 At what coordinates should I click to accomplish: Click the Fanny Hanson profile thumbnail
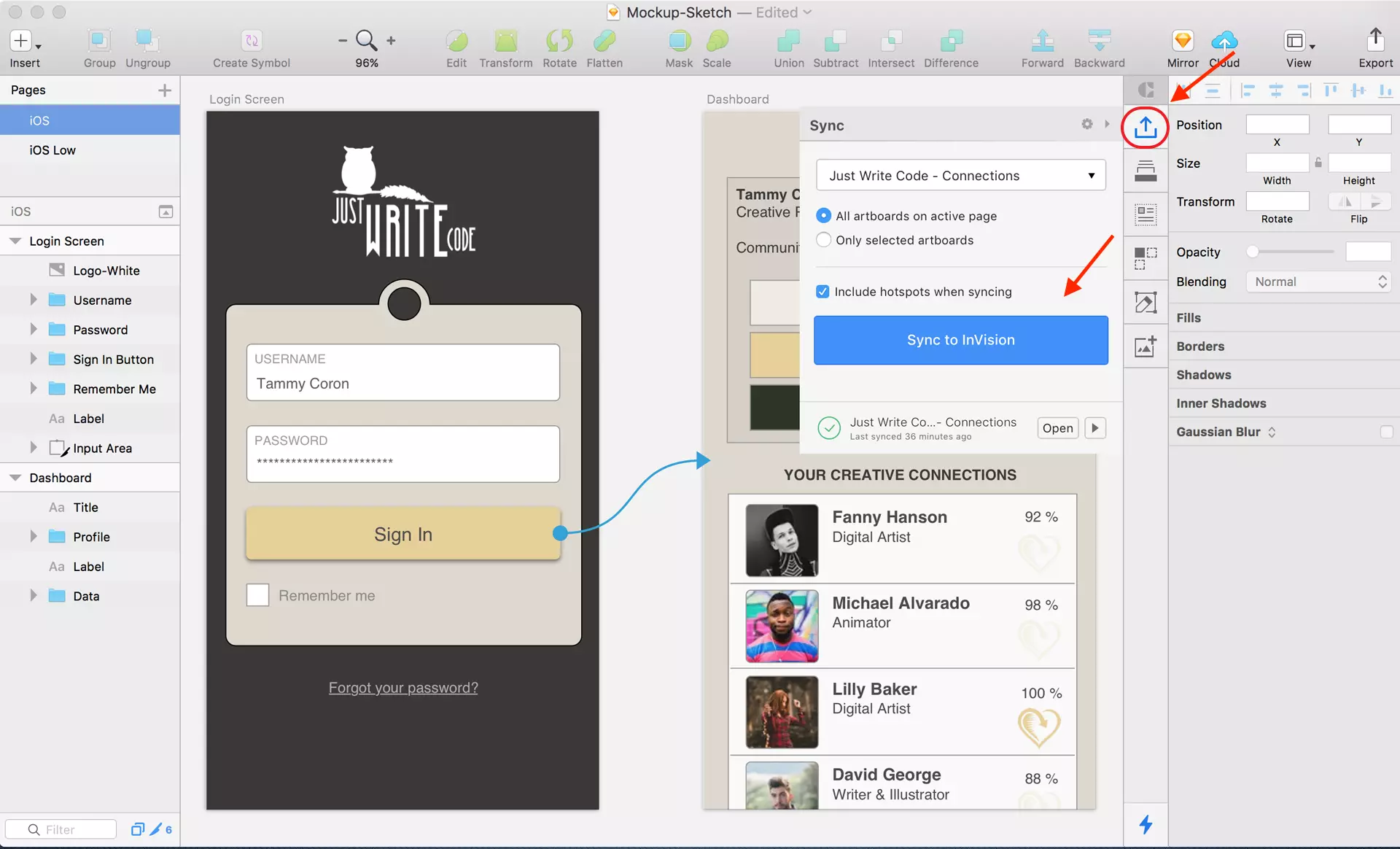(782, 540)
